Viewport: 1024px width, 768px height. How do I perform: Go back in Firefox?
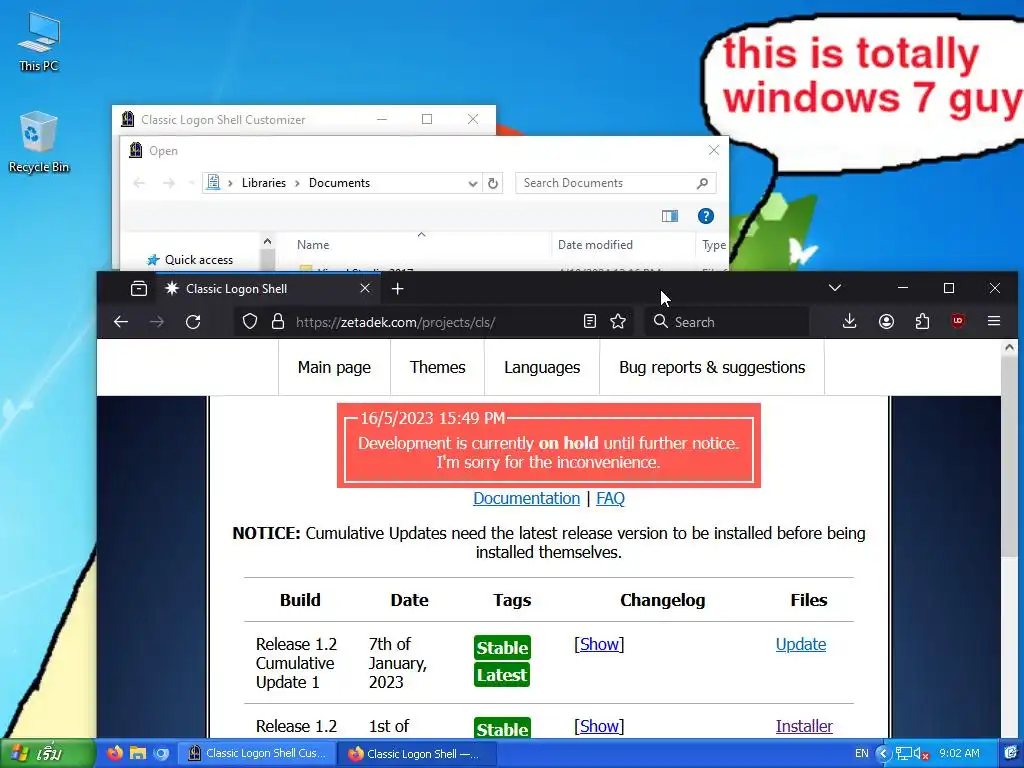121,321
